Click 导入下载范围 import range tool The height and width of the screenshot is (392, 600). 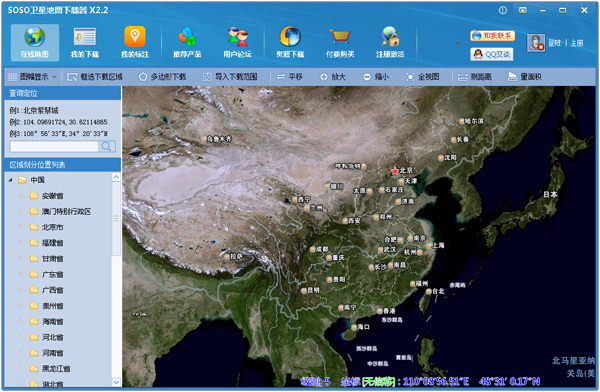(x=230, y=77)
